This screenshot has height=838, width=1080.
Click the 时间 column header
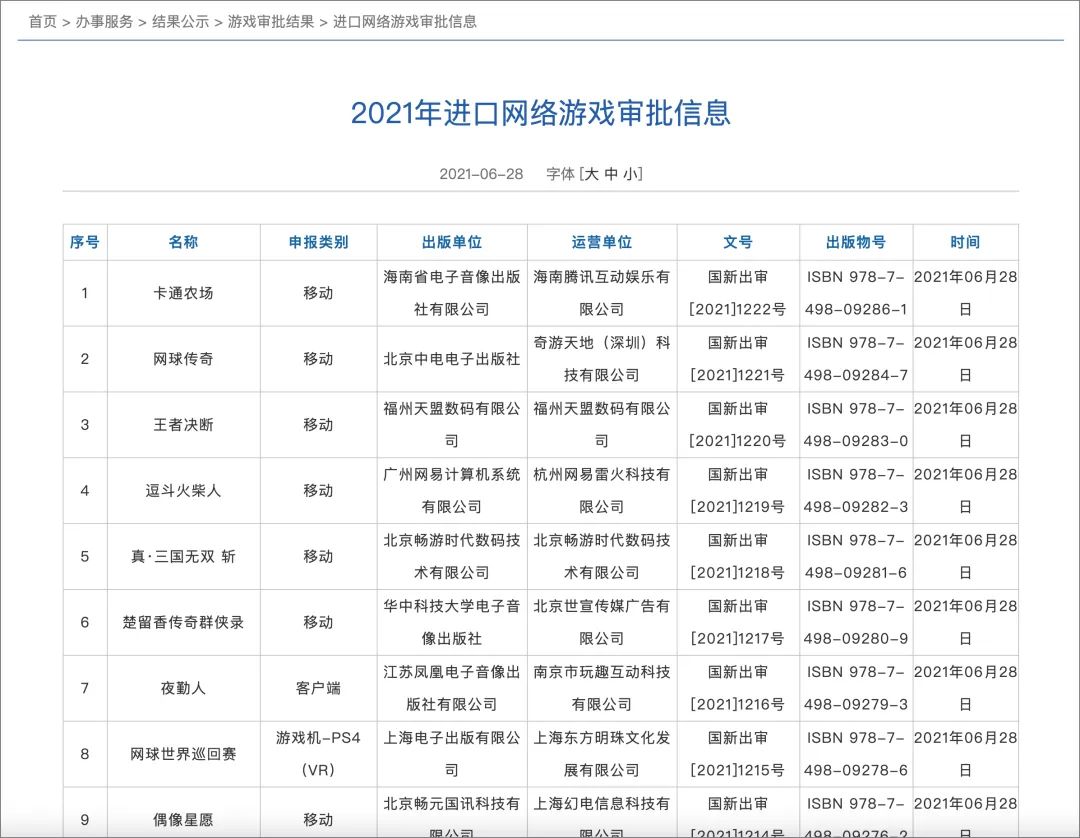coord(965,242)
